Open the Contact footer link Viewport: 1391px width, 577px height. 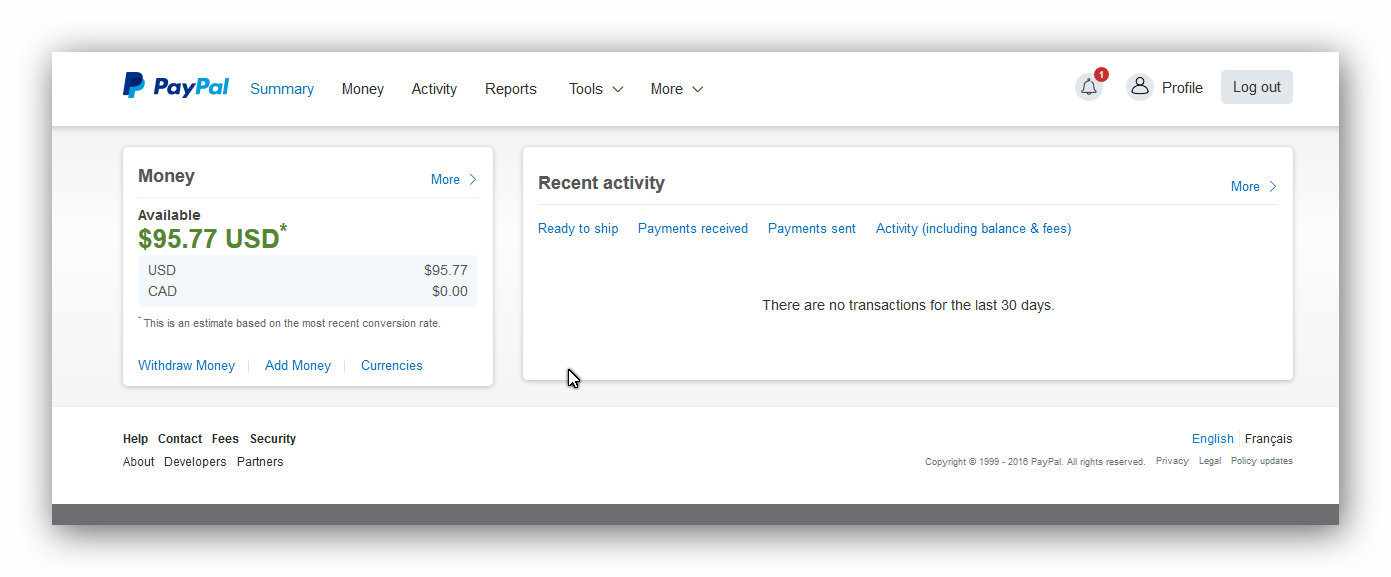coord(180,439)
